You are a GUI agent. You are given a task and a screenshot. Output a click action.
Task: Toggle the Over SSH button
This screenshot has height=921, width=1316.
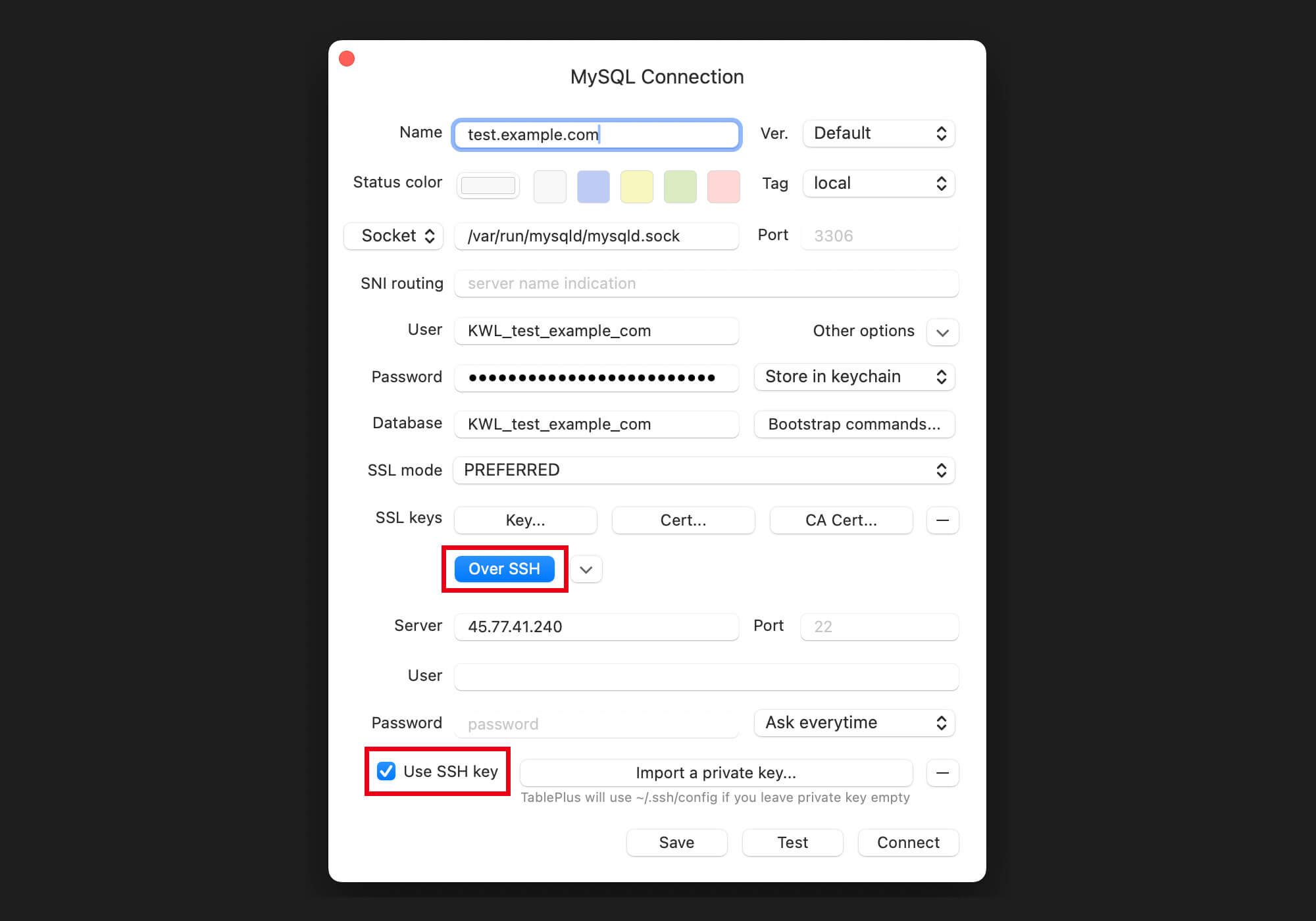[x=504, y=569]
